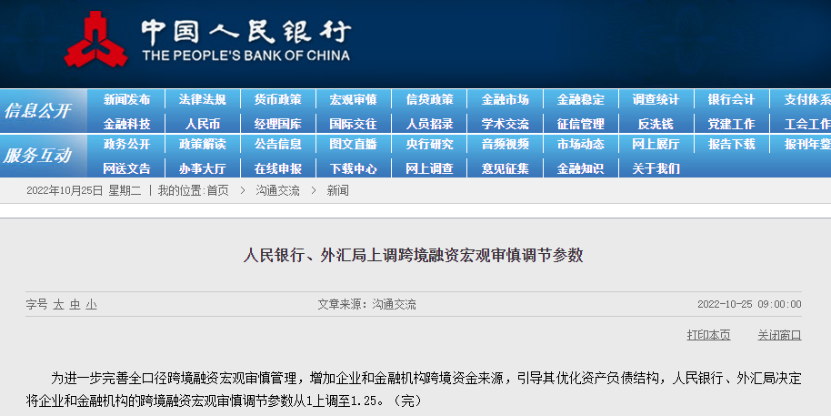Open the 新闻发布 navigation menu
This screenshot has height=416, width=831.
pos(127,100)
